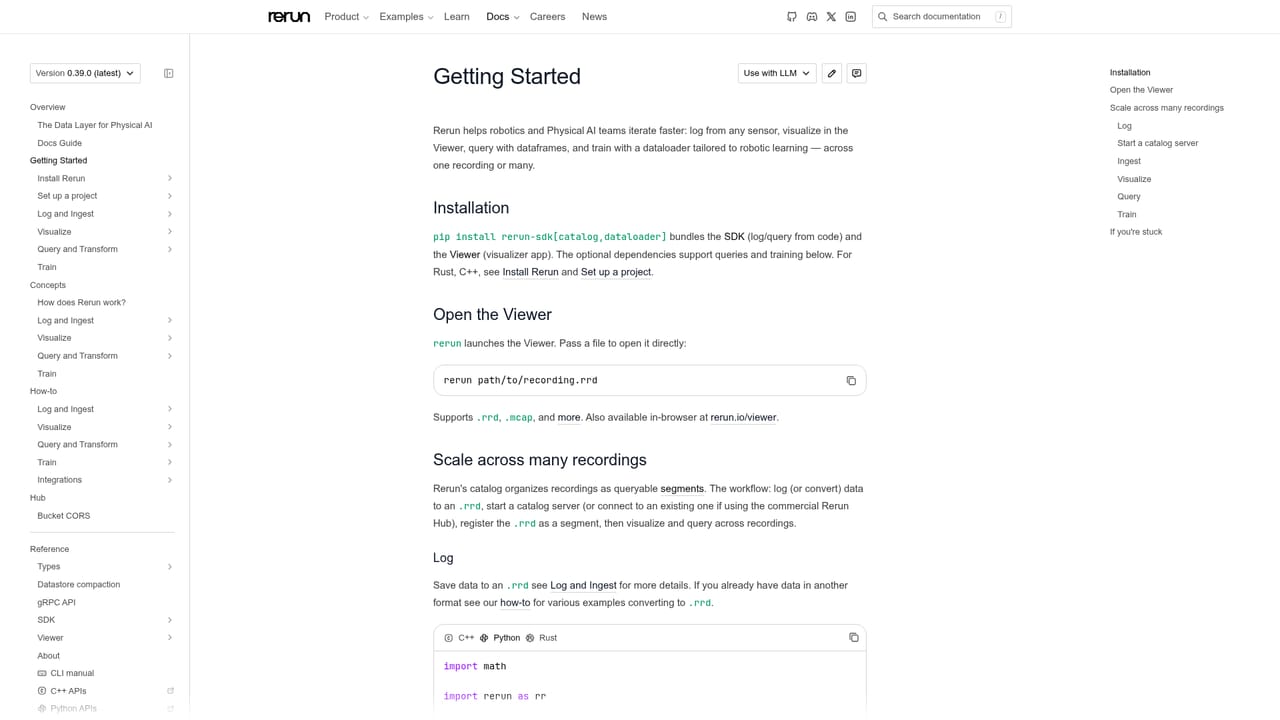Open the Discord community icon

coord(812,17)
